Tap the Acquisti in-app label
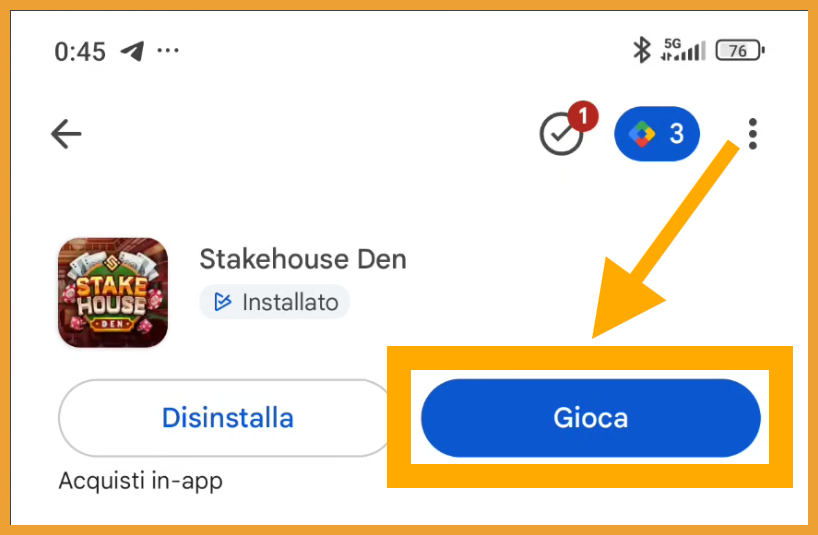818x535 pixels. [x=140, y=481]
